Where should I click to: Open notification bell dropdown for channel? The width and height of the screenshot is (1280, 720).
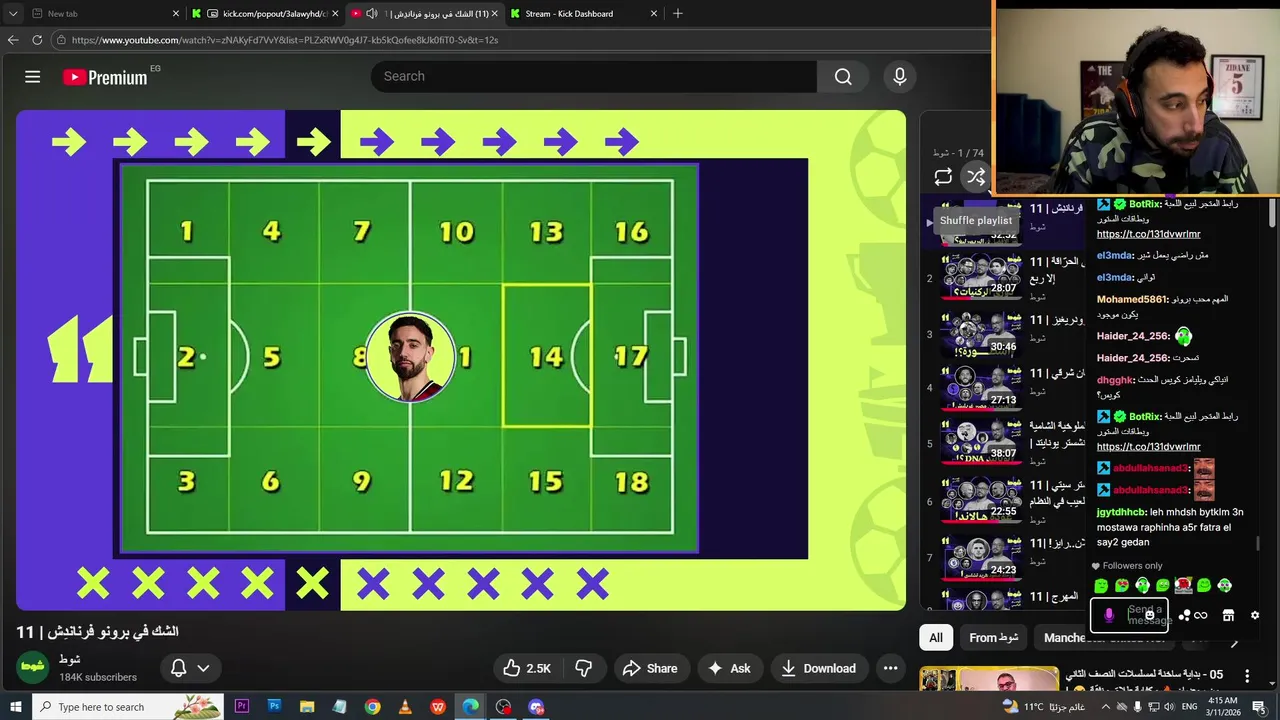(x=190, y=668)
